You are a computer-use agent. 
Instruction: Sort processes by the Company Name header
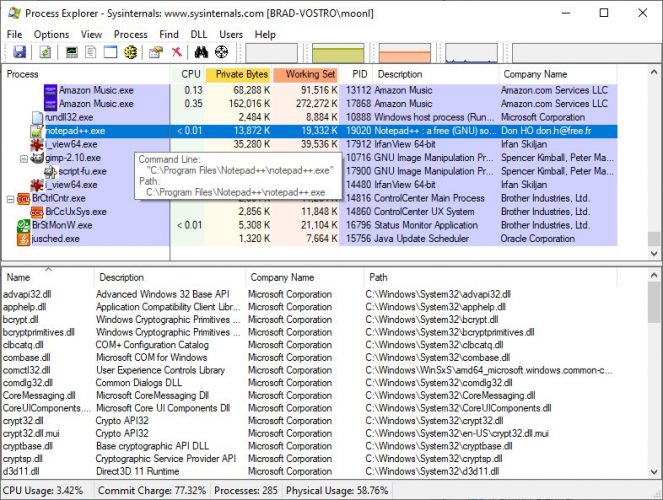click(x=558, y=74)
